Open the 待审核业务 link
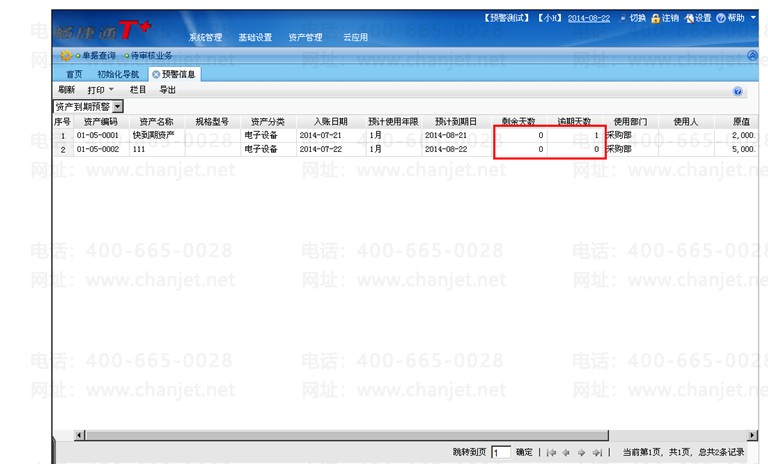Viewport: 768px width, 464px height. (x=151, y=56)
